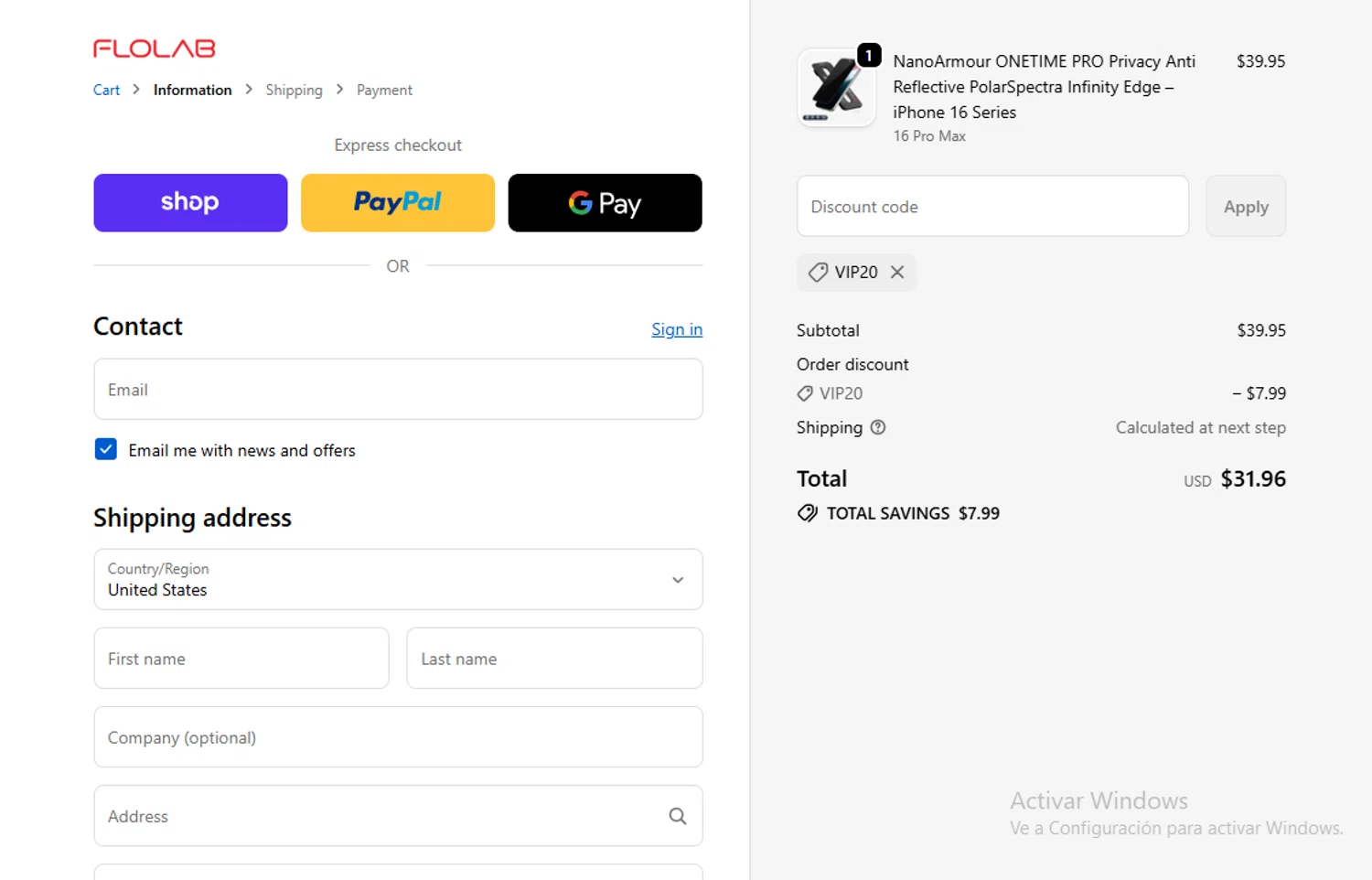
Task: Select the Information breadcrumb step
Action: (192, 90)
